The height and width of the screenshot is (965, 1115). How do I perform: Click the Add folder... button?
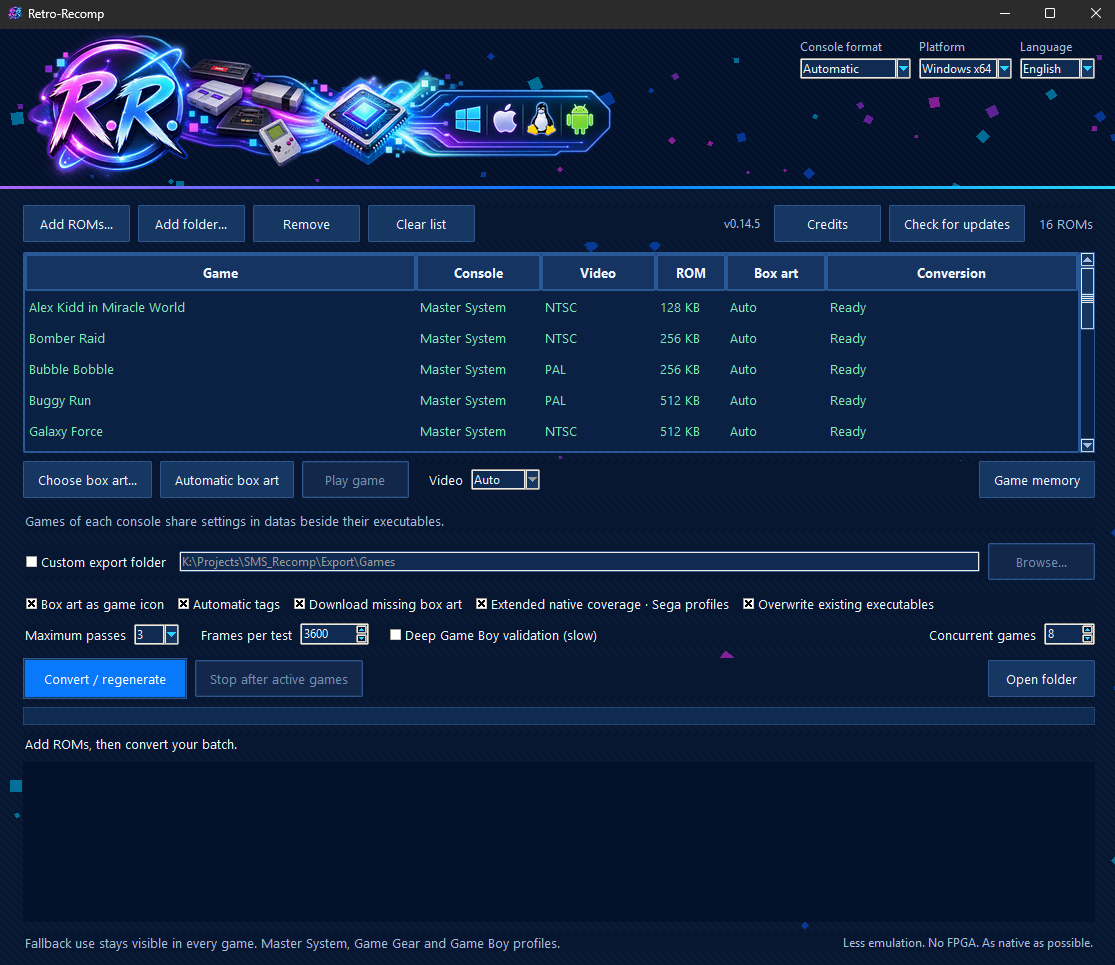tap(191, 224)
